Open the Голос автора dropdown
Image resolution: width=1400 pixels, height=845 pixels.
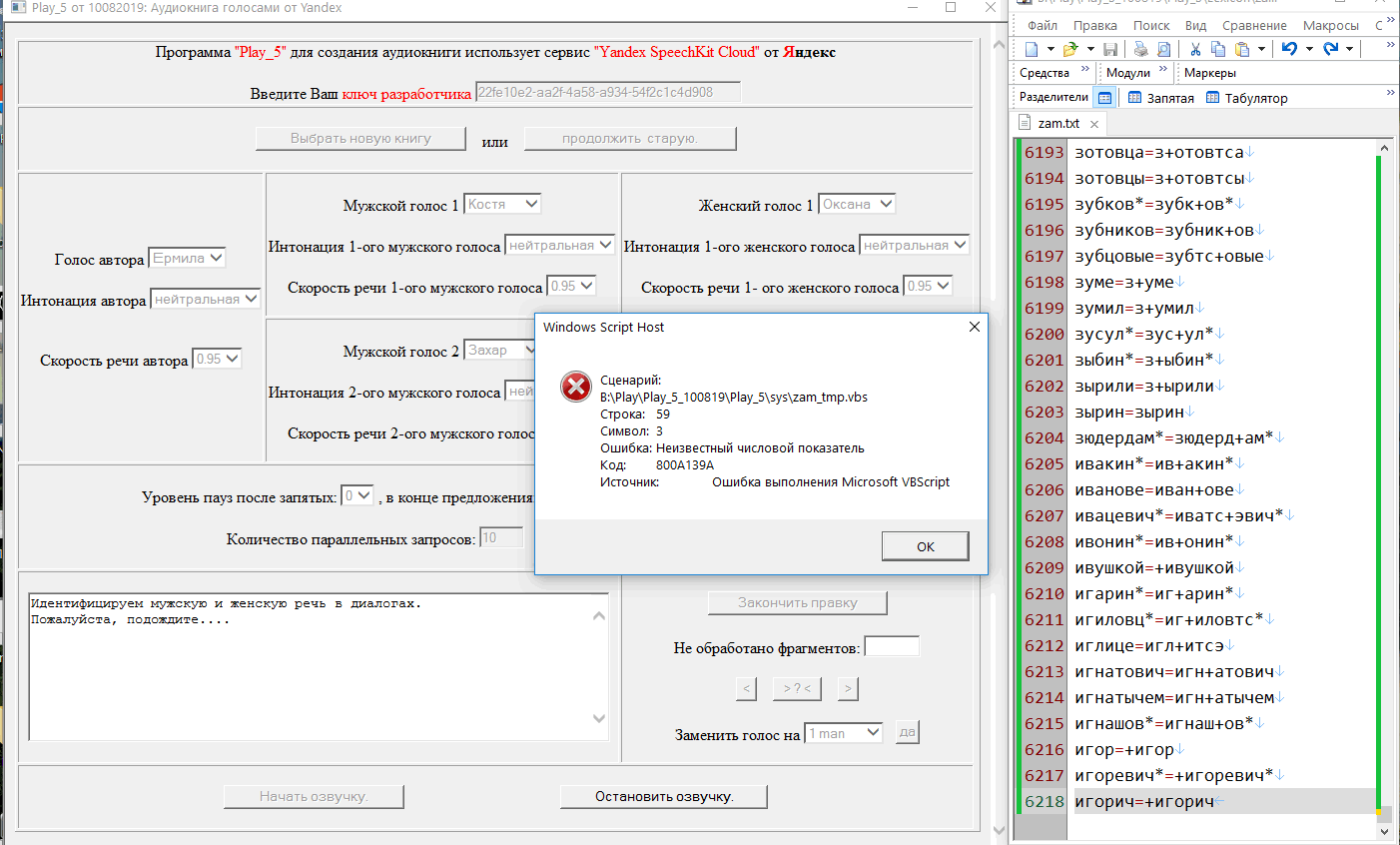[187, 258]
